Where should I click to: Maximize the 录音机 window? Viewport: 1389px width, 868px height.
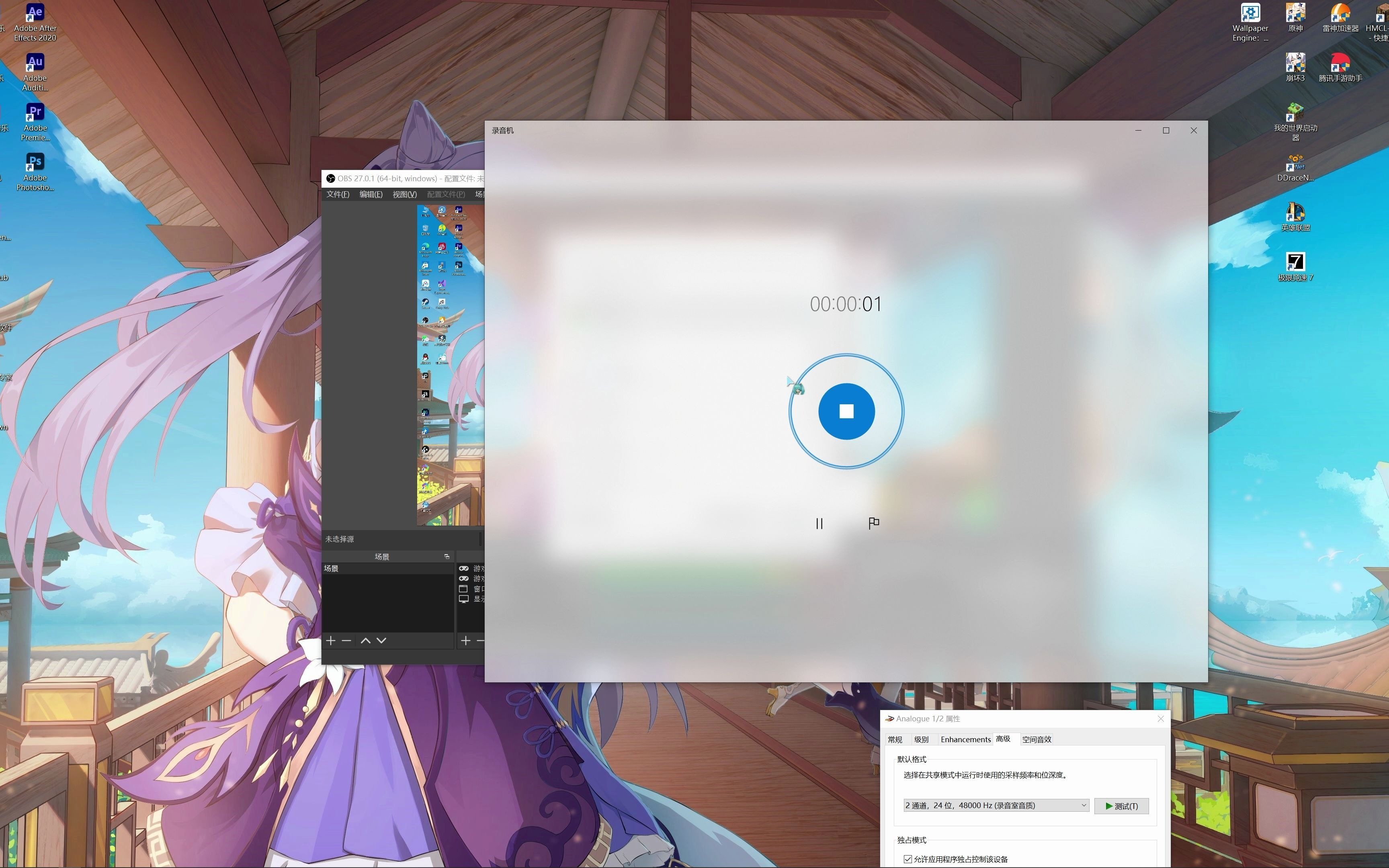click(1166, 130)
